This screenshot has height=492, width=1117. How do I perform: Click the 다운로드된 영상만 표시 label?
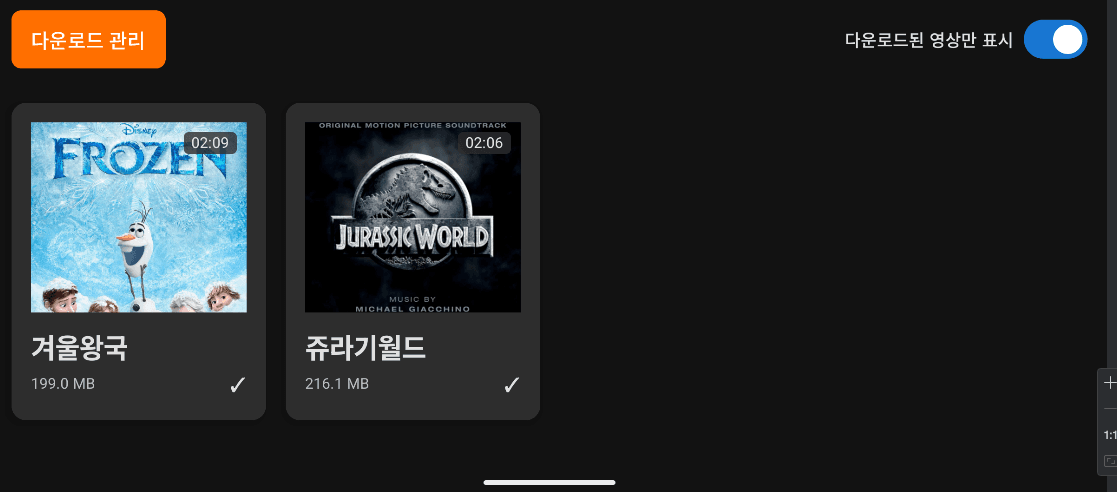click(x=928, y=40)
